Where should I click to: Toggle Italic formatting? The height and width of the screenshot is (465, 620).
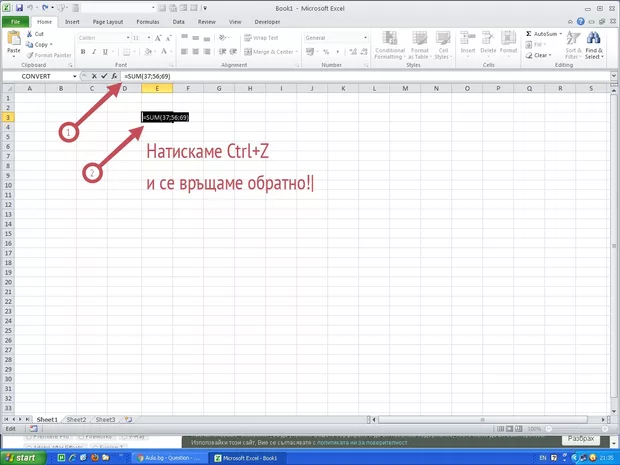pyautogui.click(x=94, y=52)
